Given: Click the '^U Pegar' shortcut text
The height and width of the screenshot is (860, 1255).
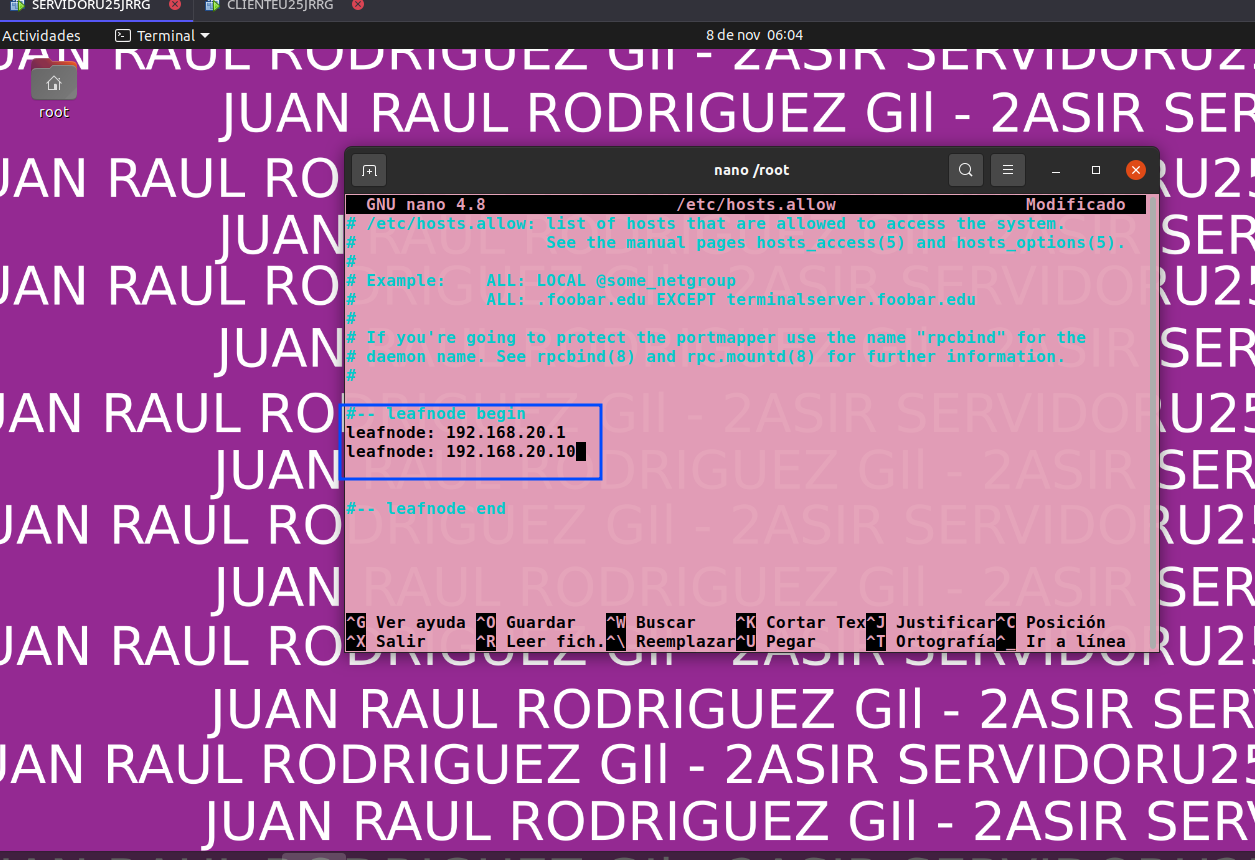Looking at the screenshot, I should (776, 642).
